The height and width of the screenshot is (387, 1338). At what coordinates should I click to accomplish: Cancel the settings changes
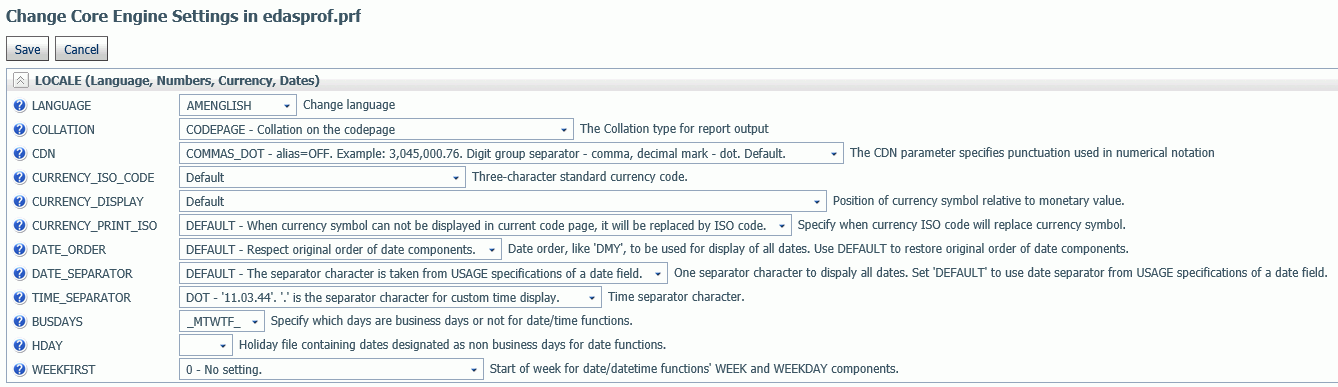81,49
